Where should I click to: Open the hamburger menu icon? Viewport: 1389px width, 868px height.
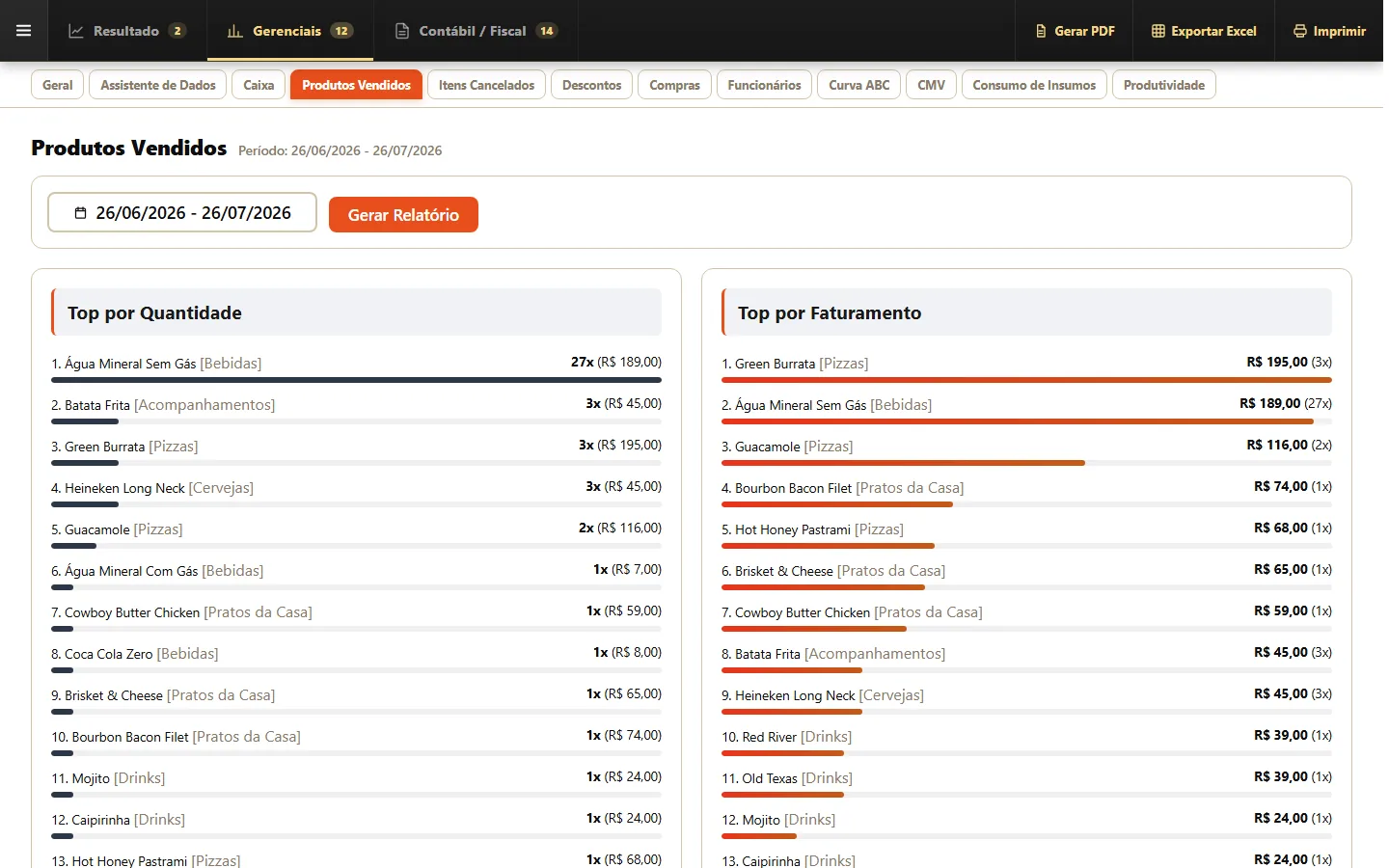pos(24,31)
